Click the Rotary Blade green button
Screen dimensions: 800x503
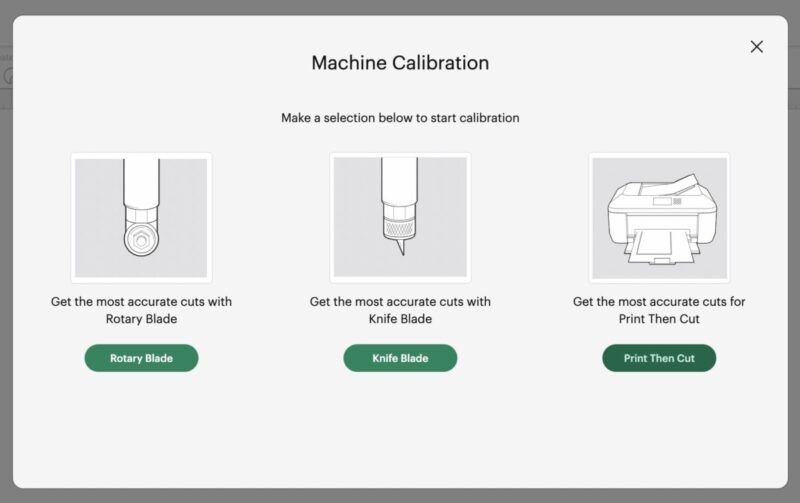click(141, 358)
